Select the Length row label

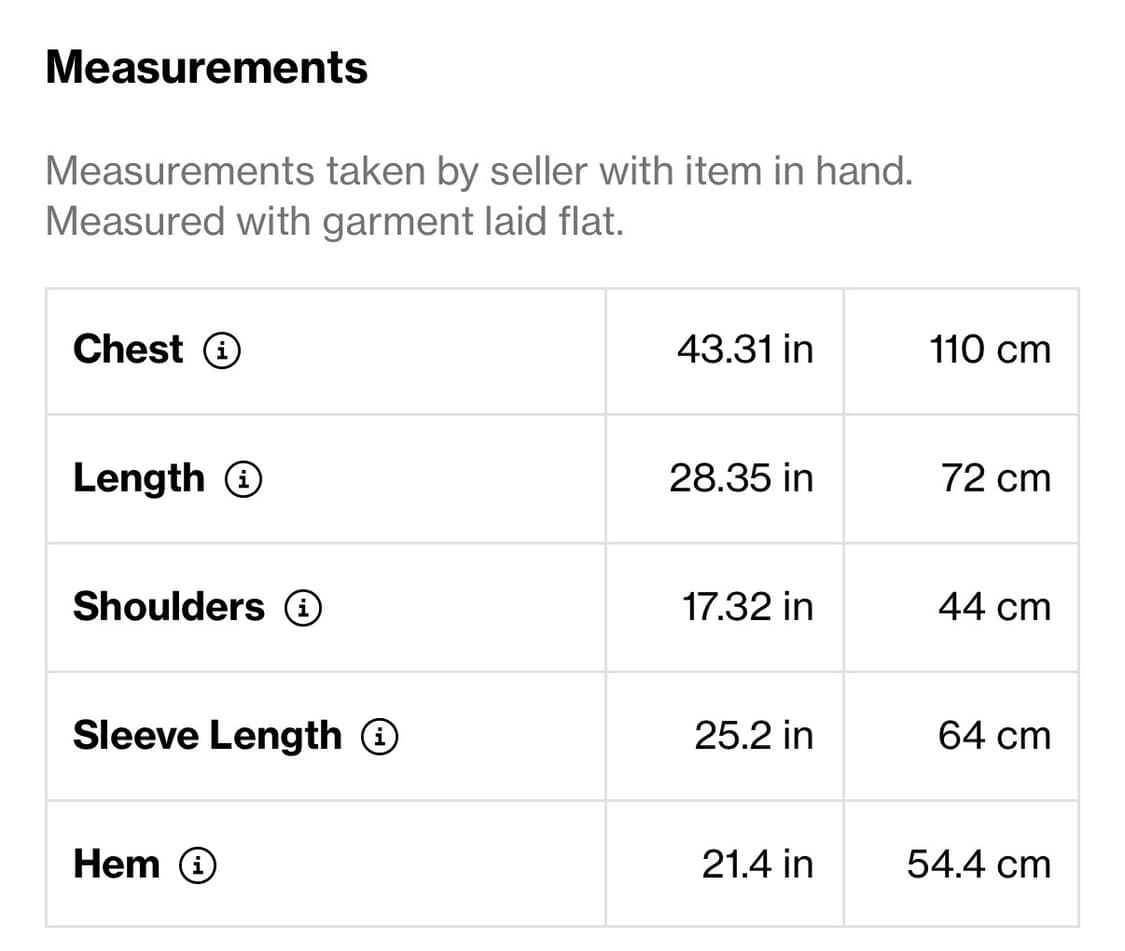point(138,479)
